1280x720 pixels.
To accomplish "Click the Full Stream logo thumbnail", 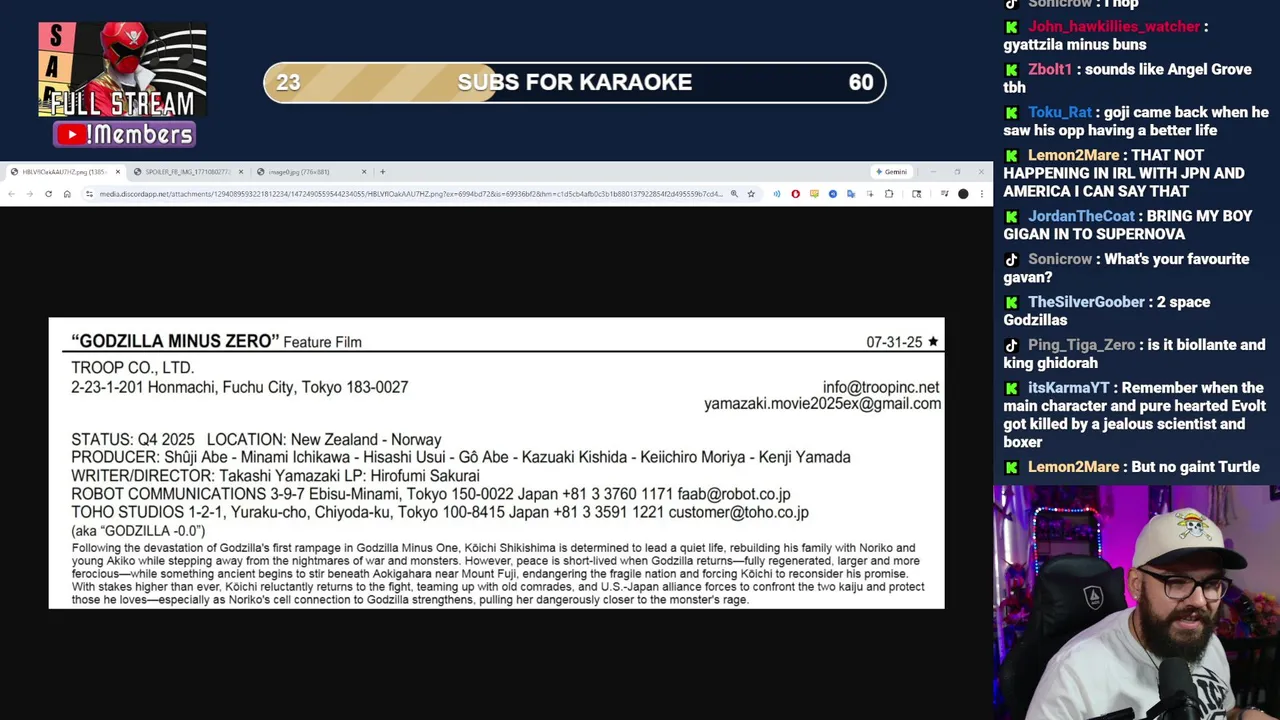I will point(122,70).
